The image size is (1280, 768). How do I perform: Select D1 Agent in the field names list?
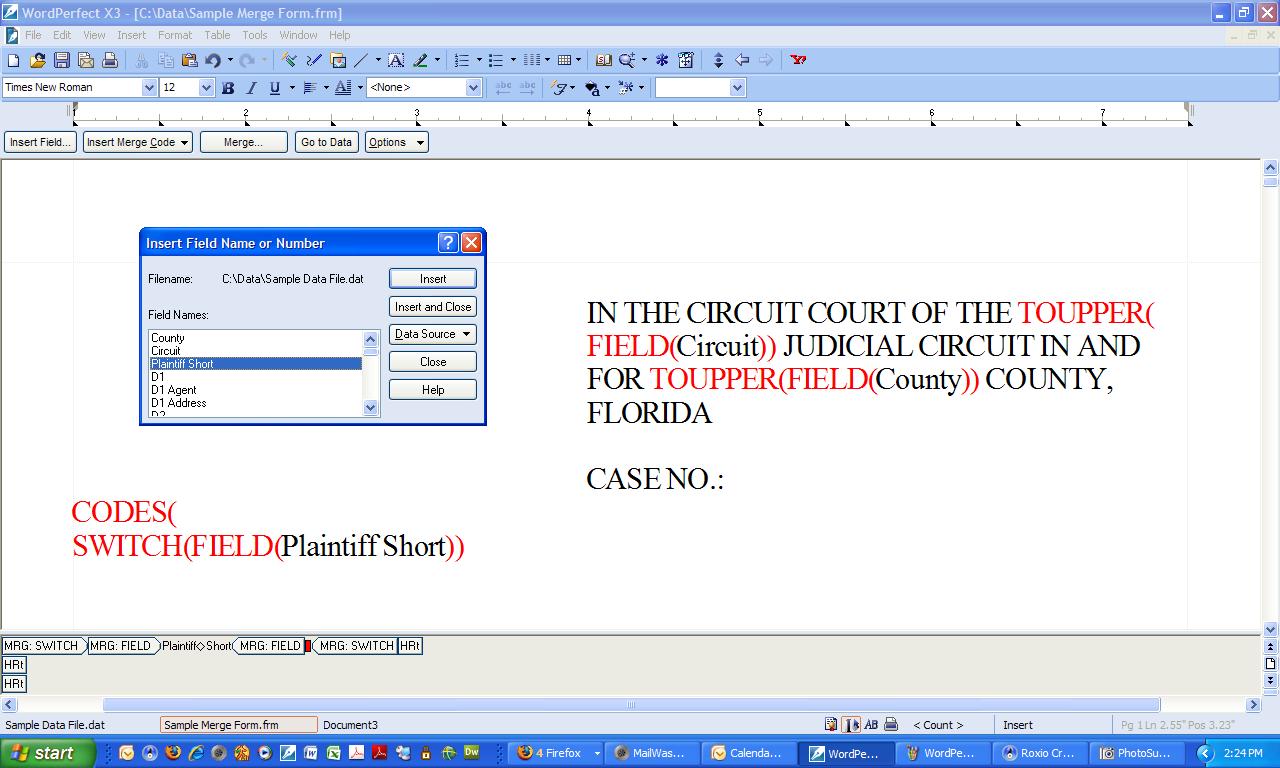click(x=174, y=390)
